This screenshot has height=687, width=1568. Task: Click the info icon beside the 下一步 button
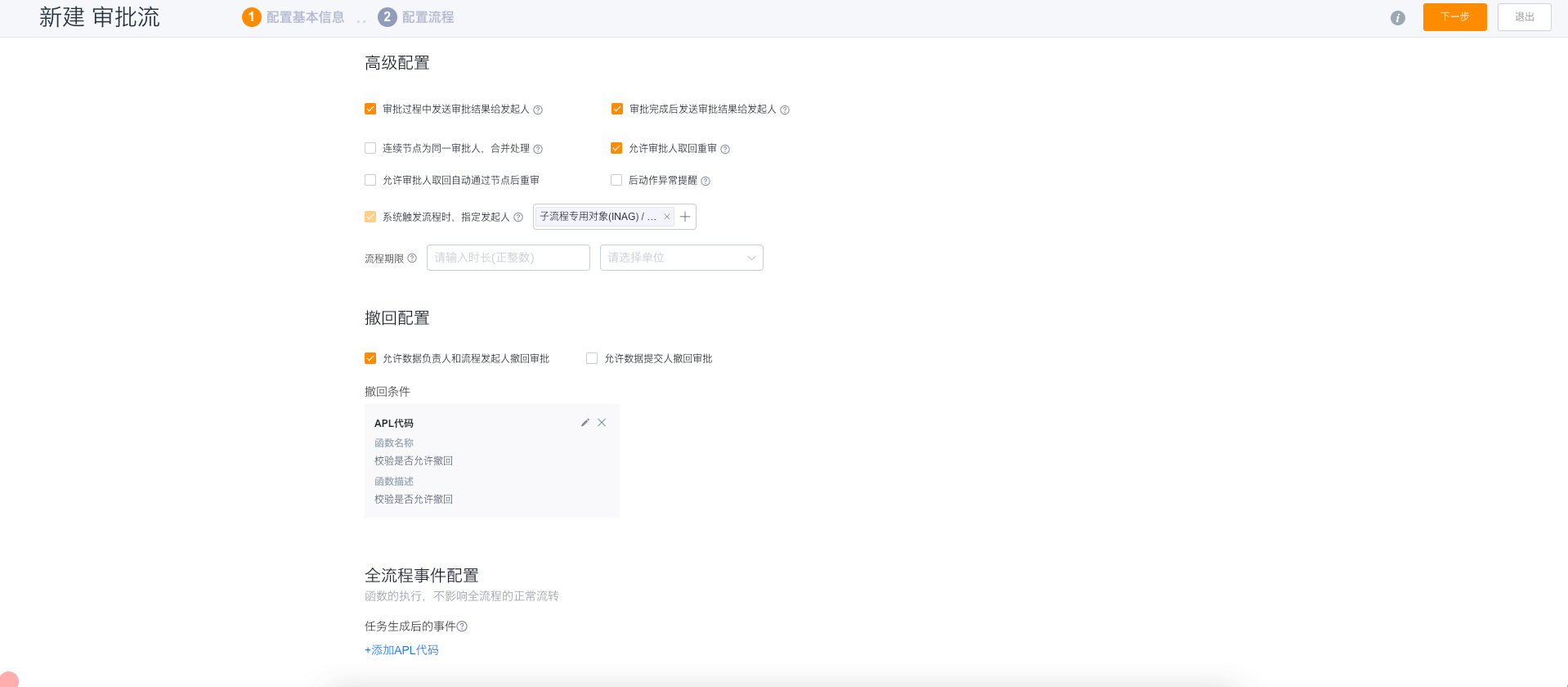pos(1398,18)
